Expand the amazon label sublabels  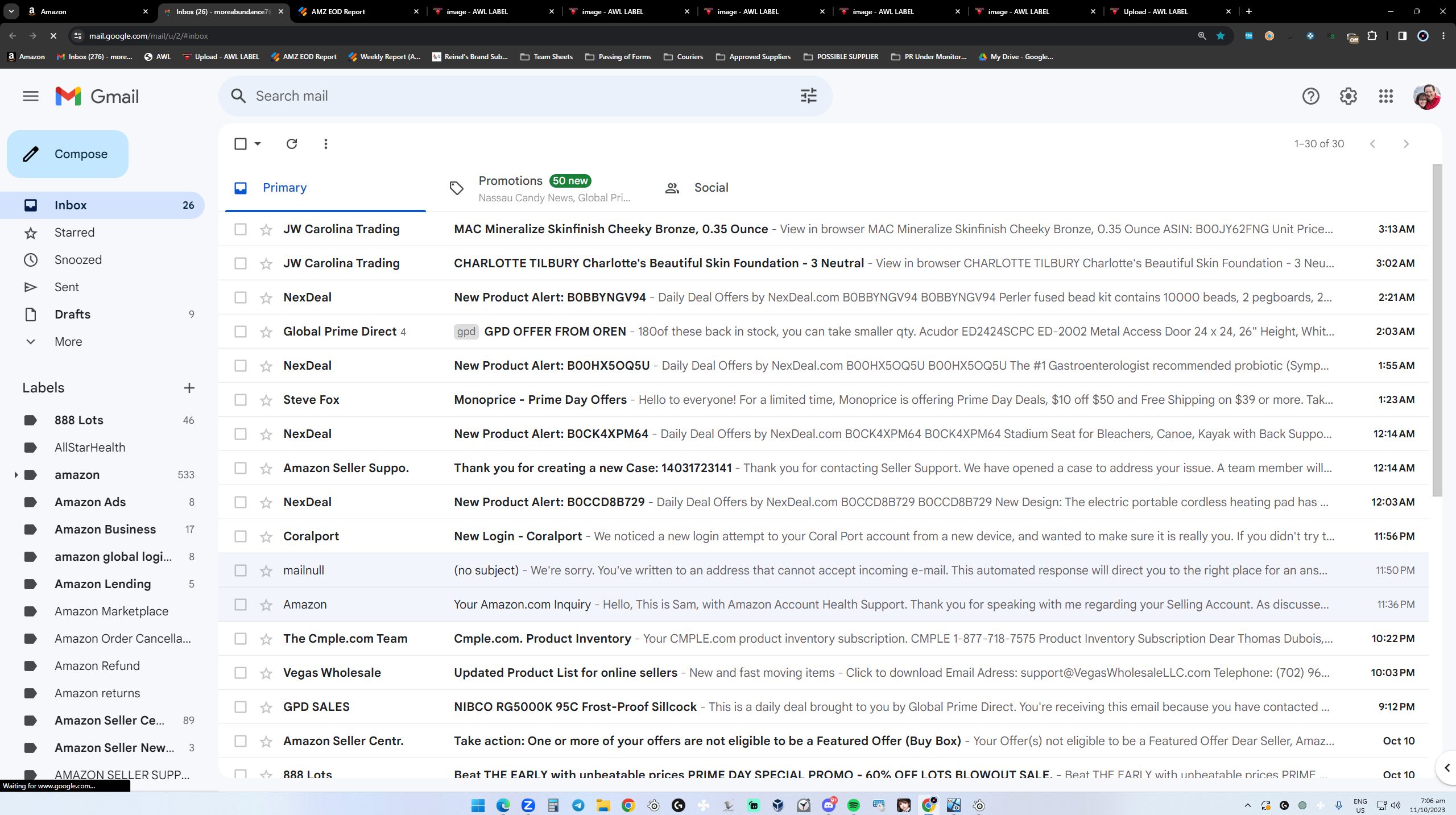click(x=15, y=475)
